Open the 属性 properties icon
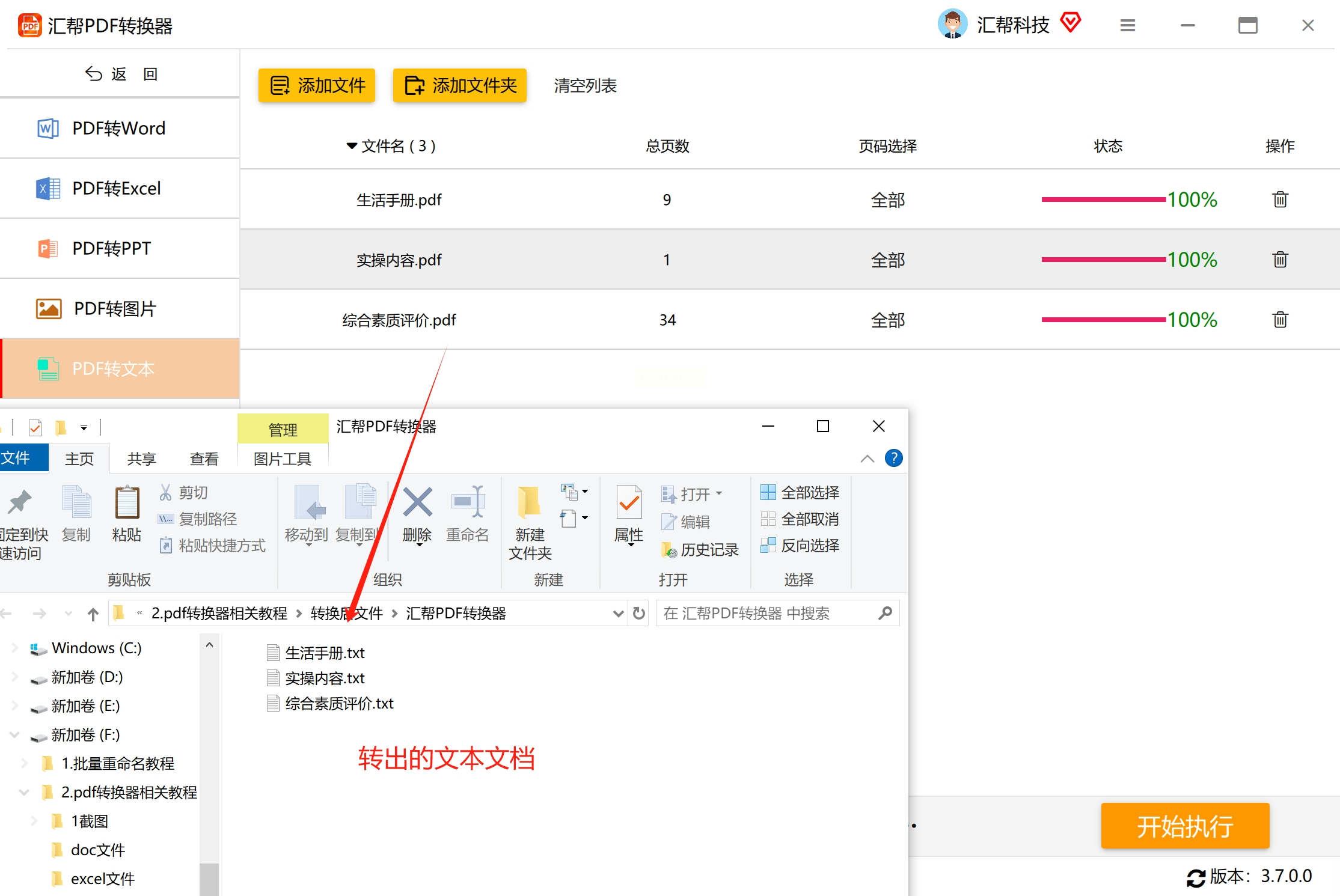Viewport: 1340px width, 896px height. tap(629, 502)
